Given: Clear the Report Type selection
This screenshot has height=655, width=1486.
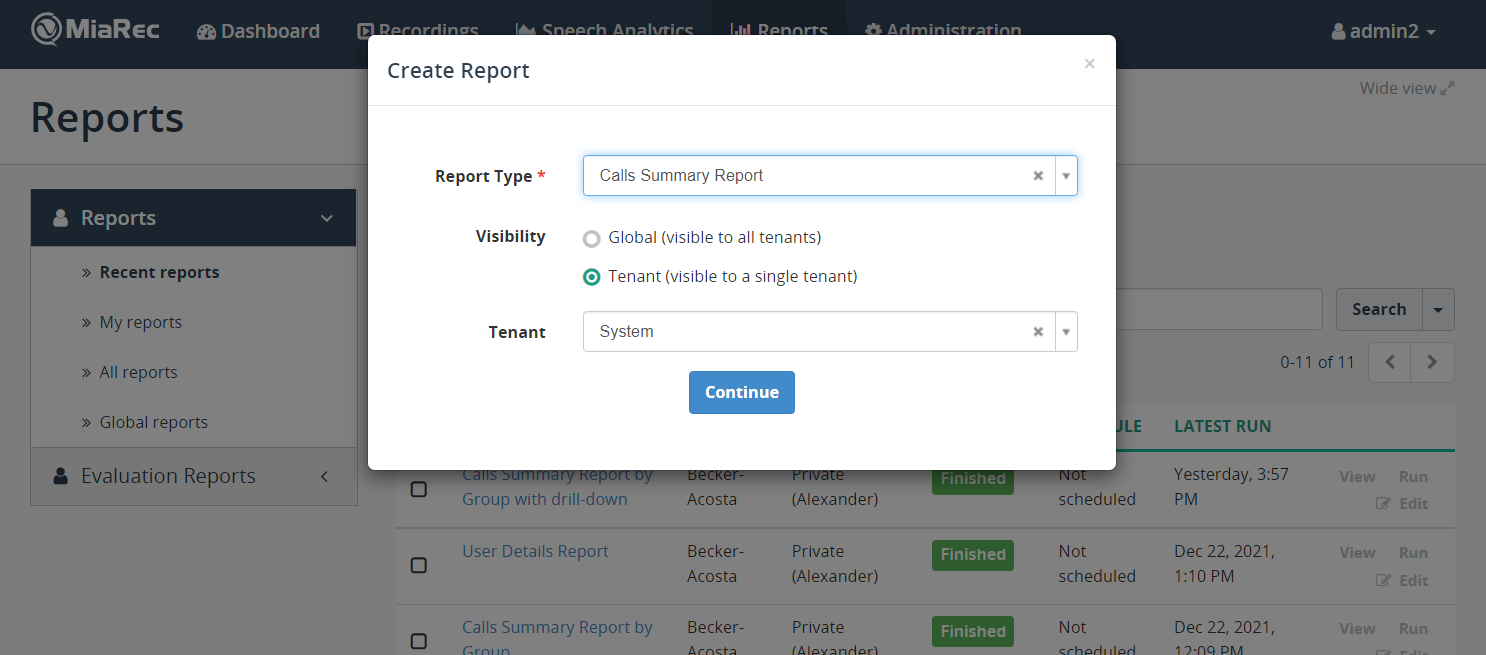Looking at the screenshot, I should (1038, 175).
